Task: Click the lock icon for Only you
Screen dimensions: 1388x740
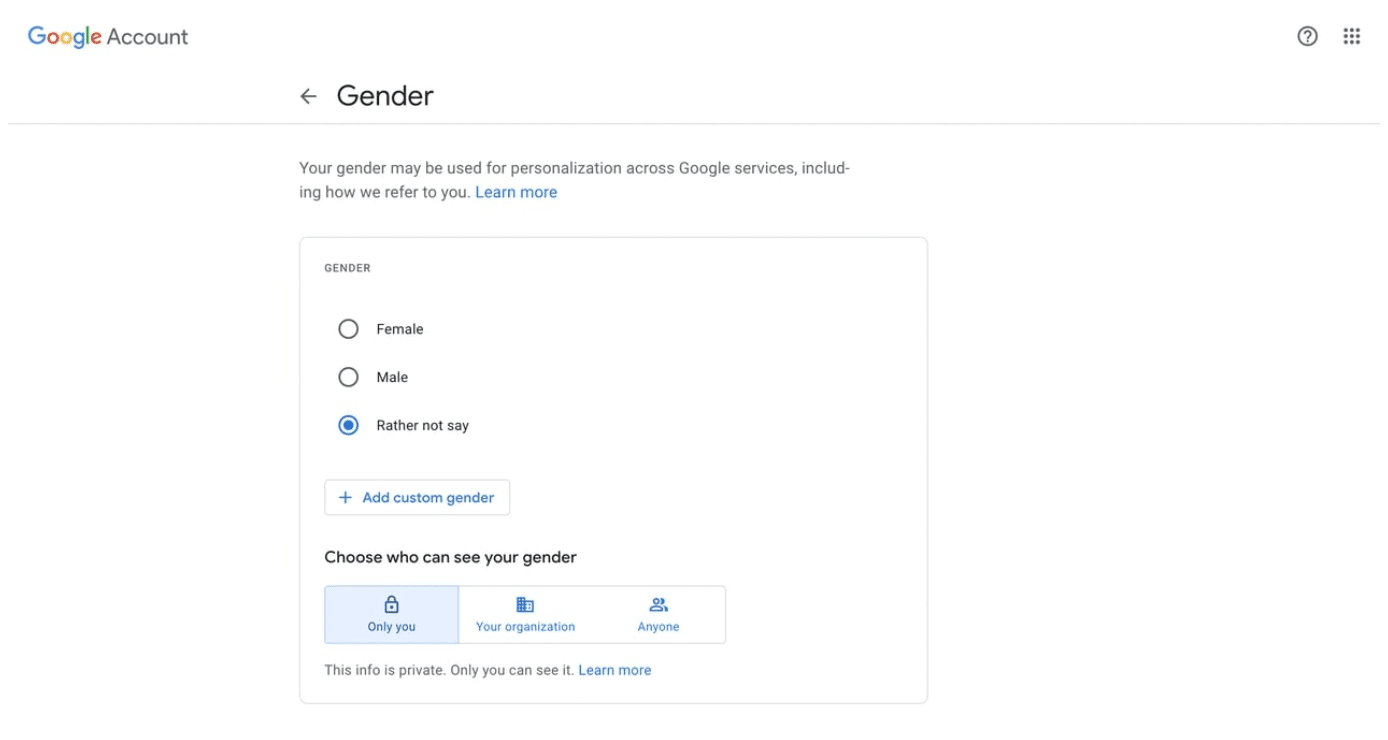Action: click(x=391, y=605)
